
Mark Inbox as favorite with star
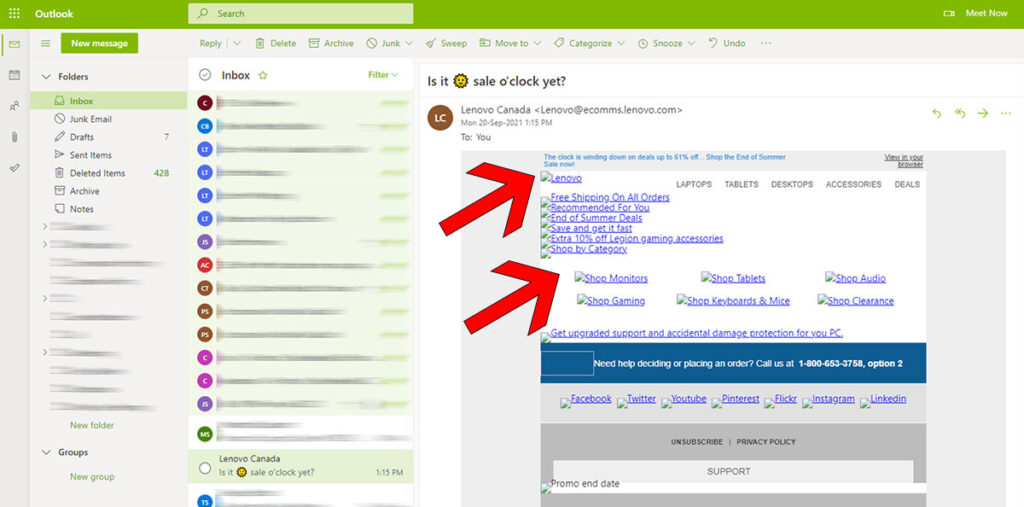263,75
